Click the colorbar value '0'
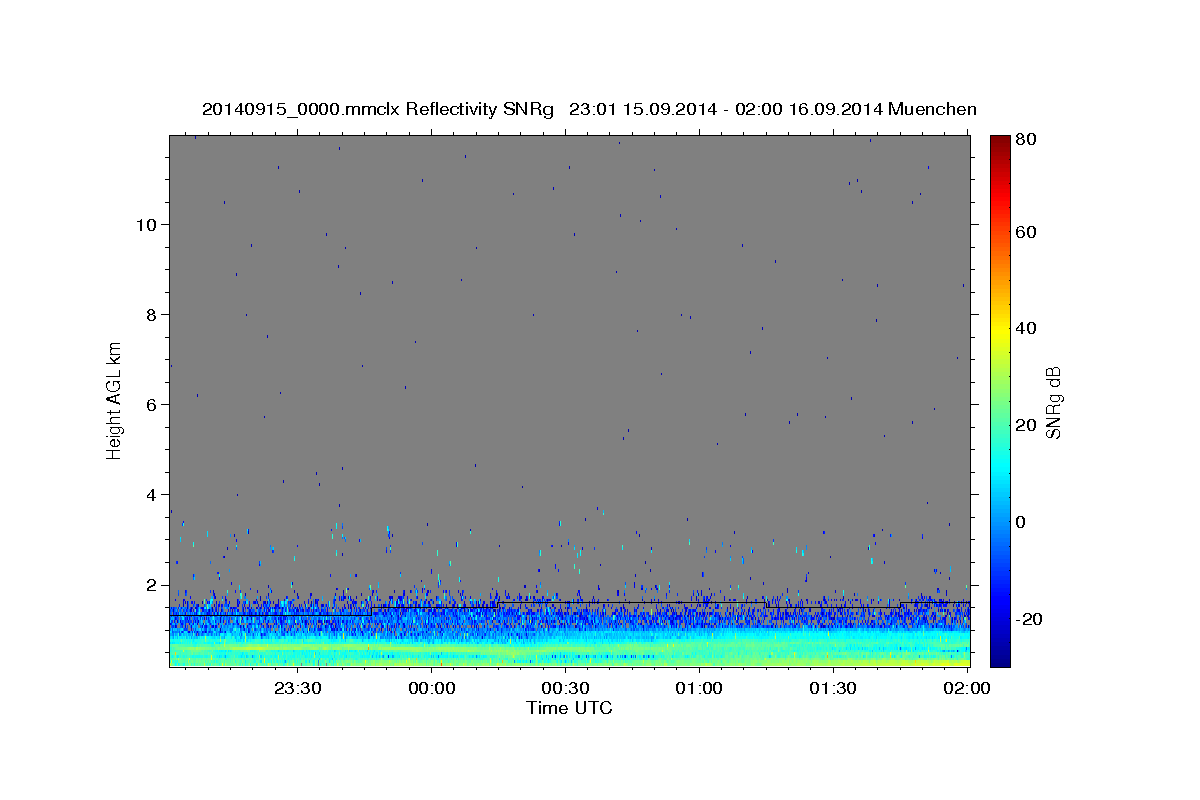The height and width of the screenshot is (800, 1200). tap(1021, 522)
